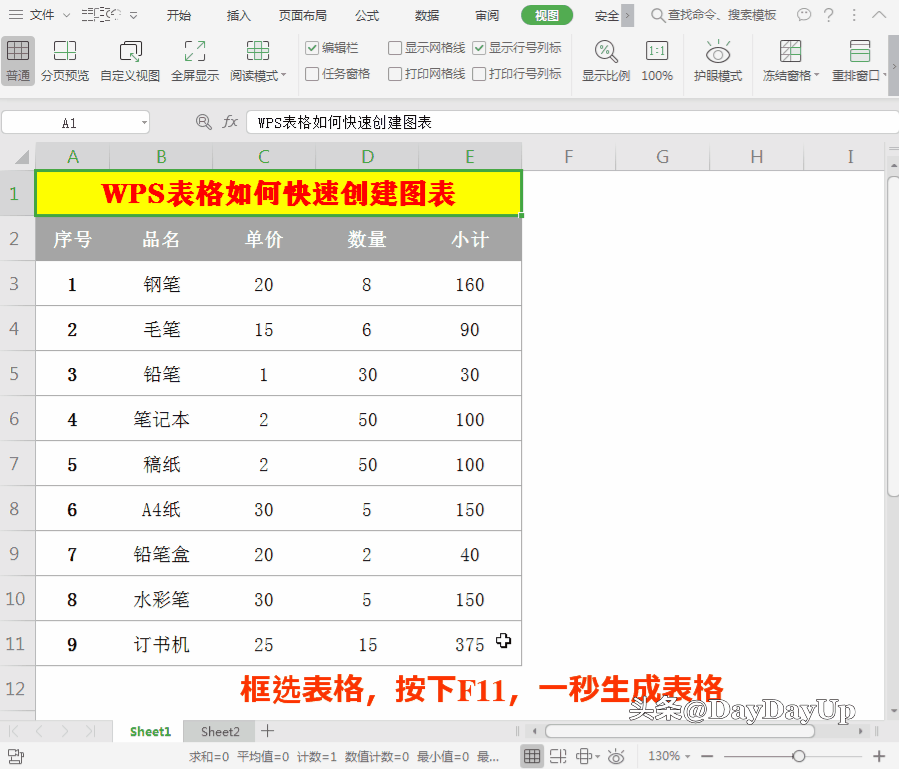Open the Review (审阅) tab
899x769 pixels.
(x=487, y=15)
